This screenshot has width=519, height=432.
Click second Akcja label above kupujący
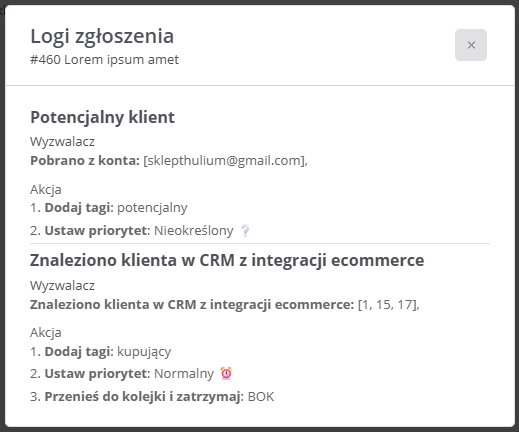point(46,333)
